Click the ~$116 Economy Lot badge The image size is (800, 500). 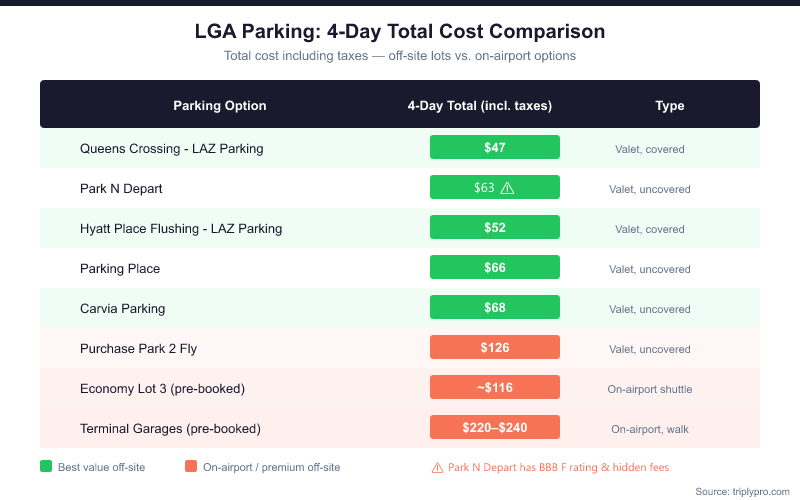495,388
